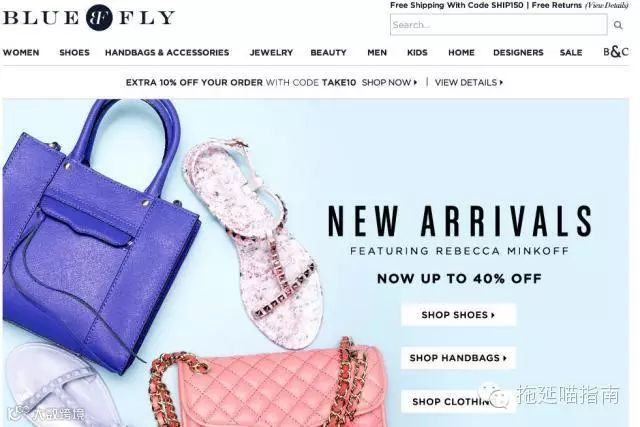Open the KIDS category
Screen dimensions: 640x427
[x=417, y=53]
